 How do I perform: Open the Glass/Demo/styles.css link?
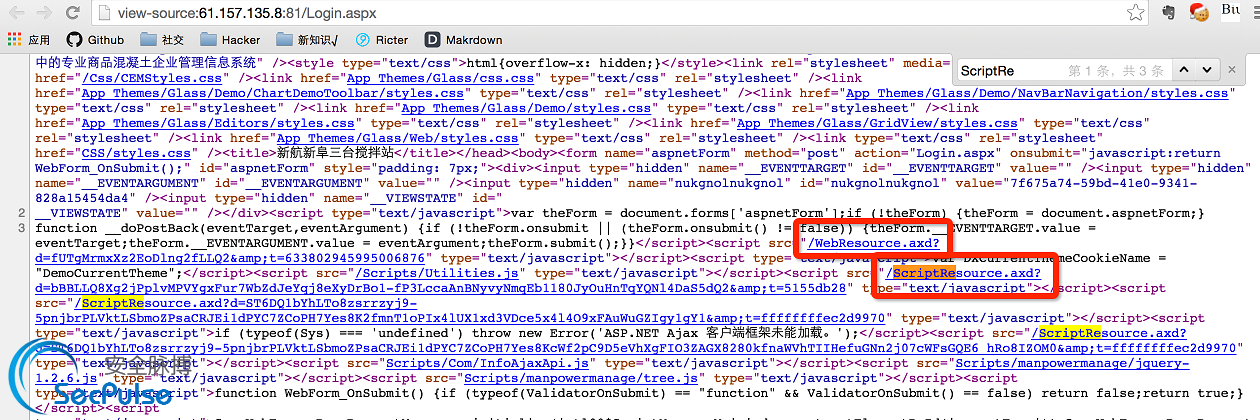(526, 108)
